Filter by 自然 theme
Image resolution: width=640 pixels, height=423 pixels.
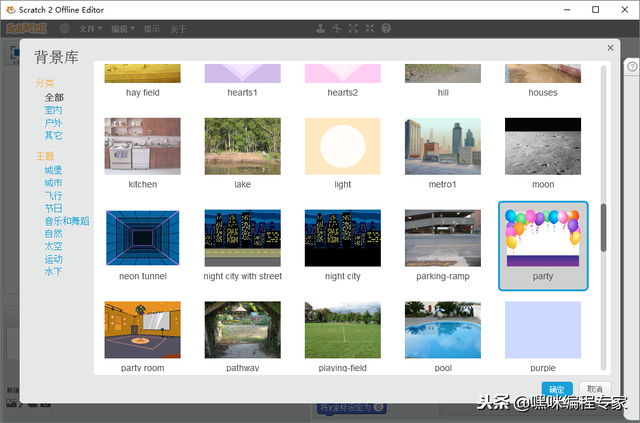(x=53, y=234)
